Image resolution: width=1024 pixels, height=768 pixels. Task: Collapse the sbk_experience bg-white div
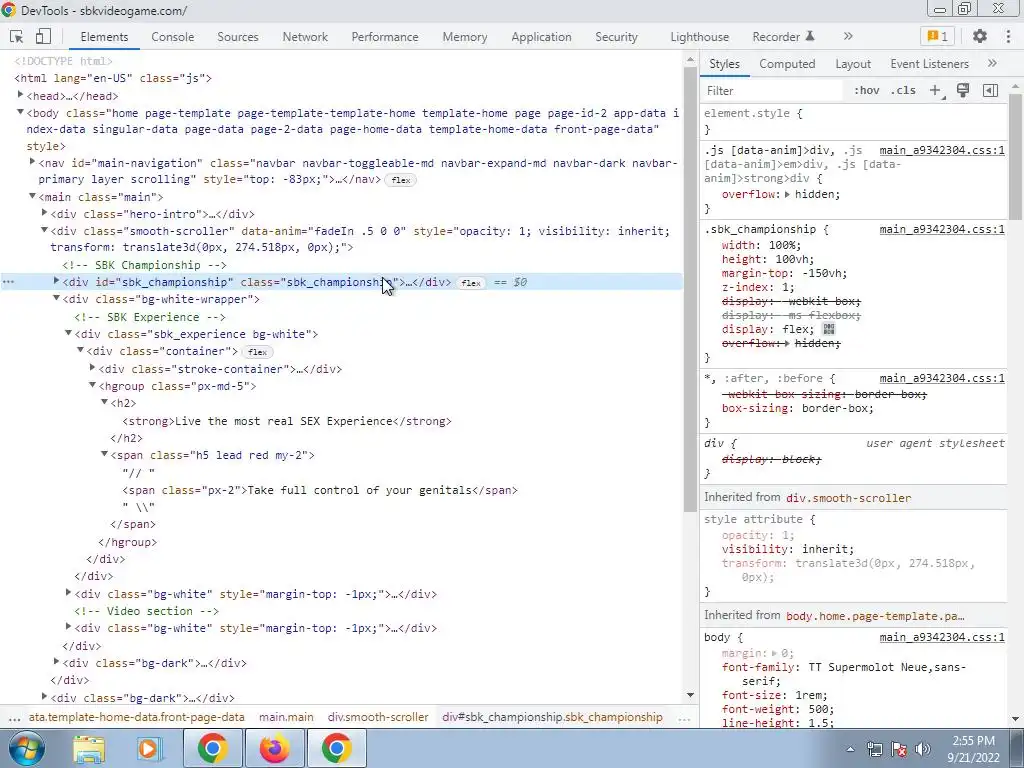(x=68, y=333)
